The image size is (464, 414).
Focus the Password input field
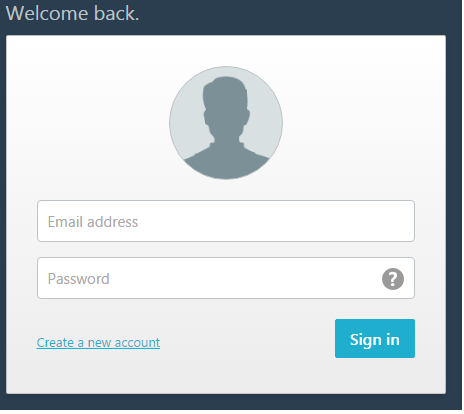[226, 278]
